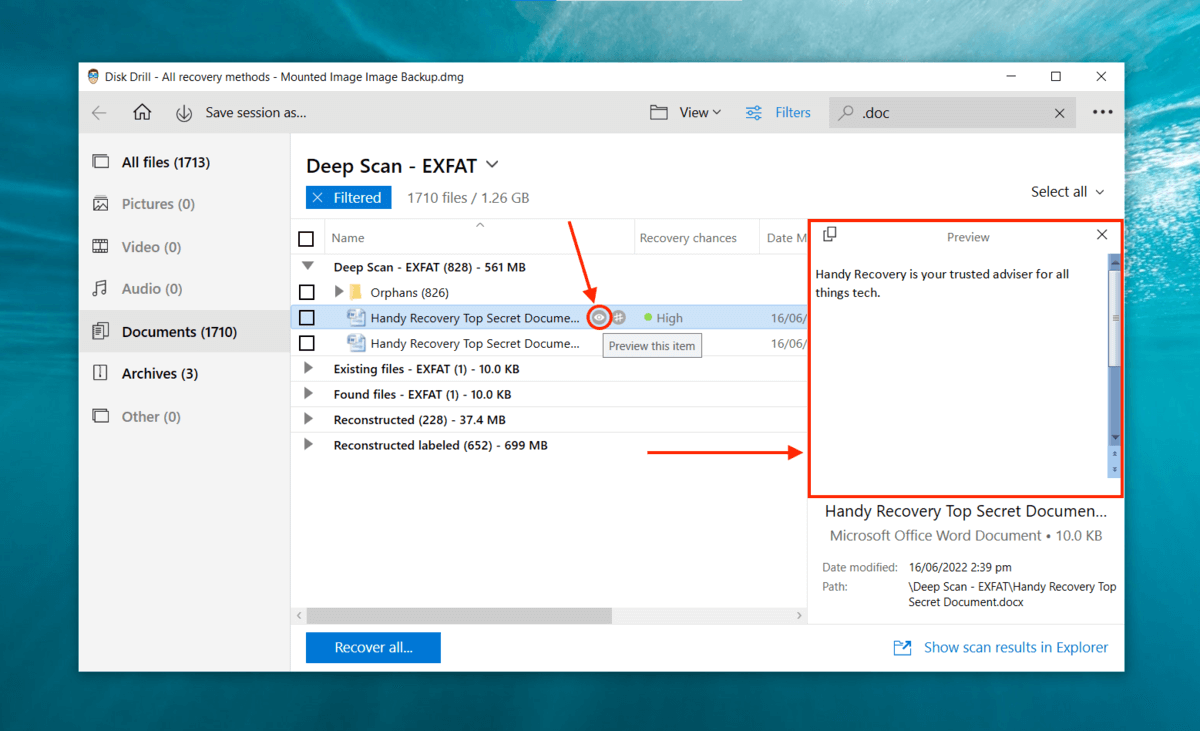Select Audio (0) category
This screenshot has height=731, width=1200.
tap(184, 289)
